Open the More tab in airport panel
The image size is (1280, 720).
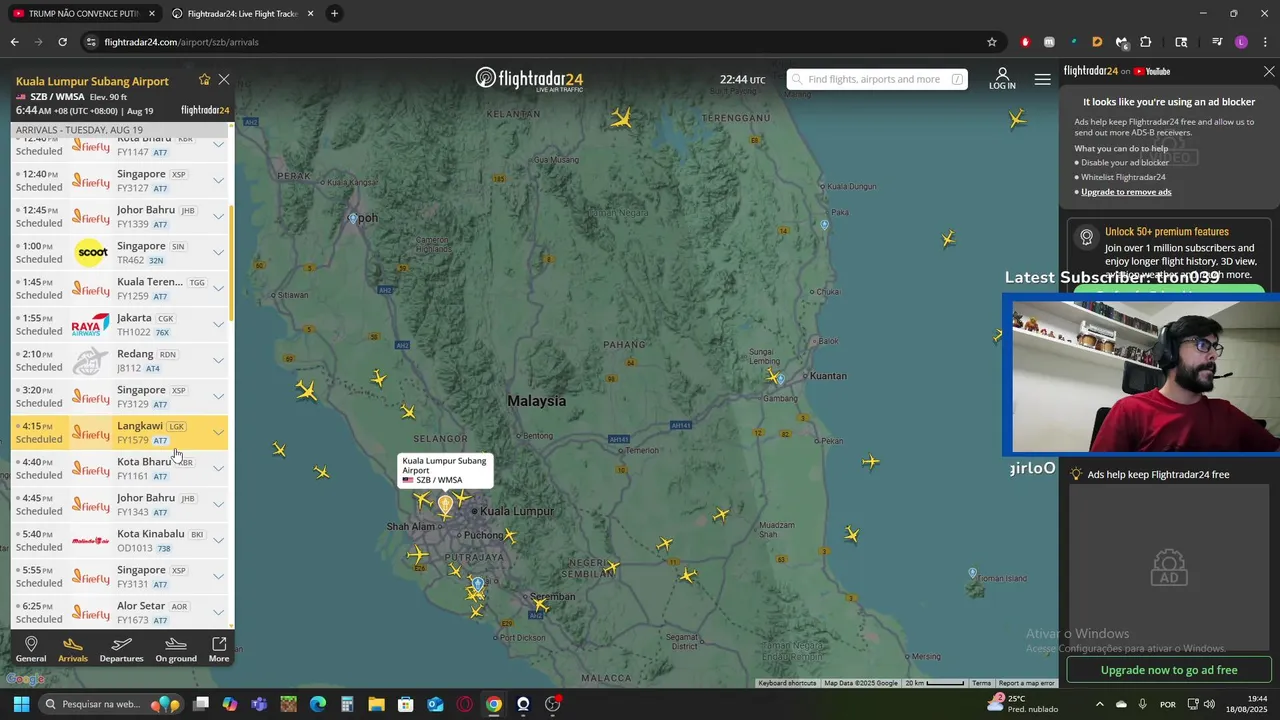point(219,649)
